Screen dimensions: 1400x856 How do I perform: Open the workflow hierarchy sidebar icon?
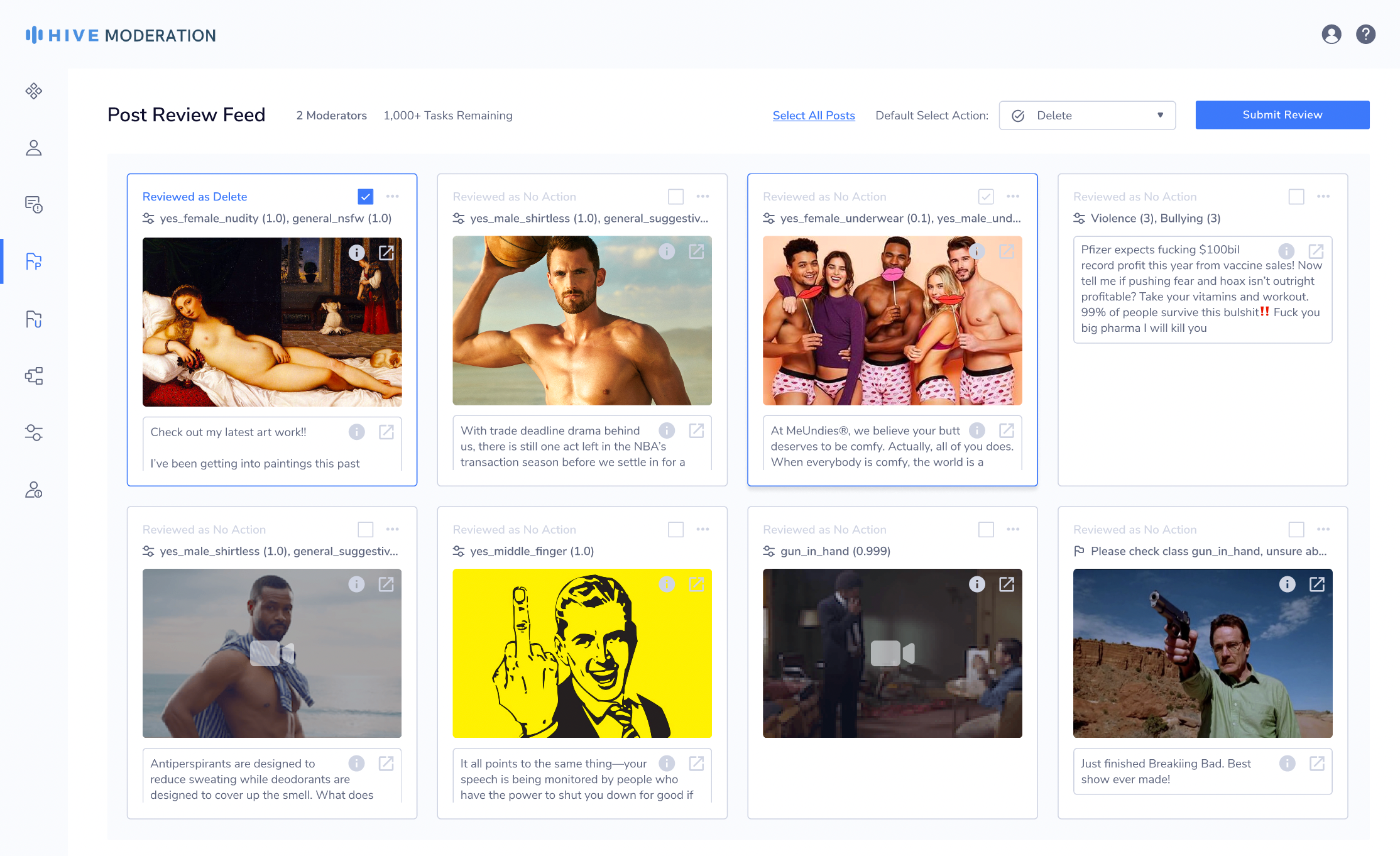(34, 376)
